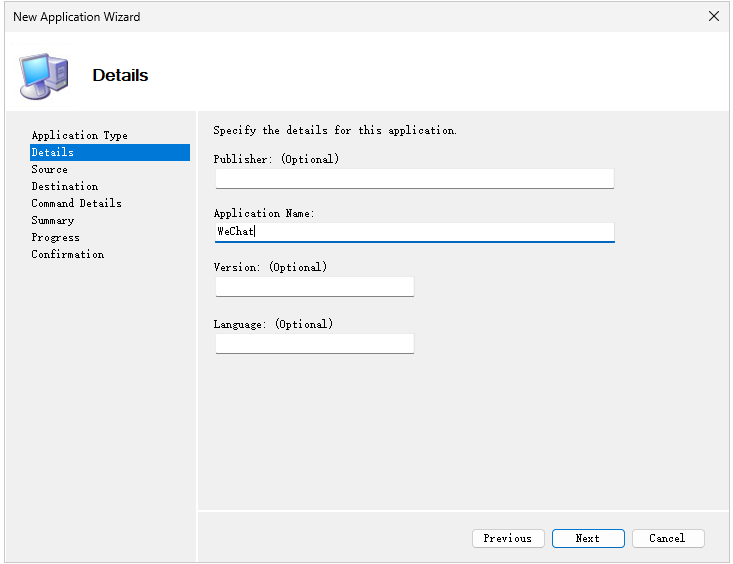Jump to the Summary step in the sidebar

tap(52, 220)
